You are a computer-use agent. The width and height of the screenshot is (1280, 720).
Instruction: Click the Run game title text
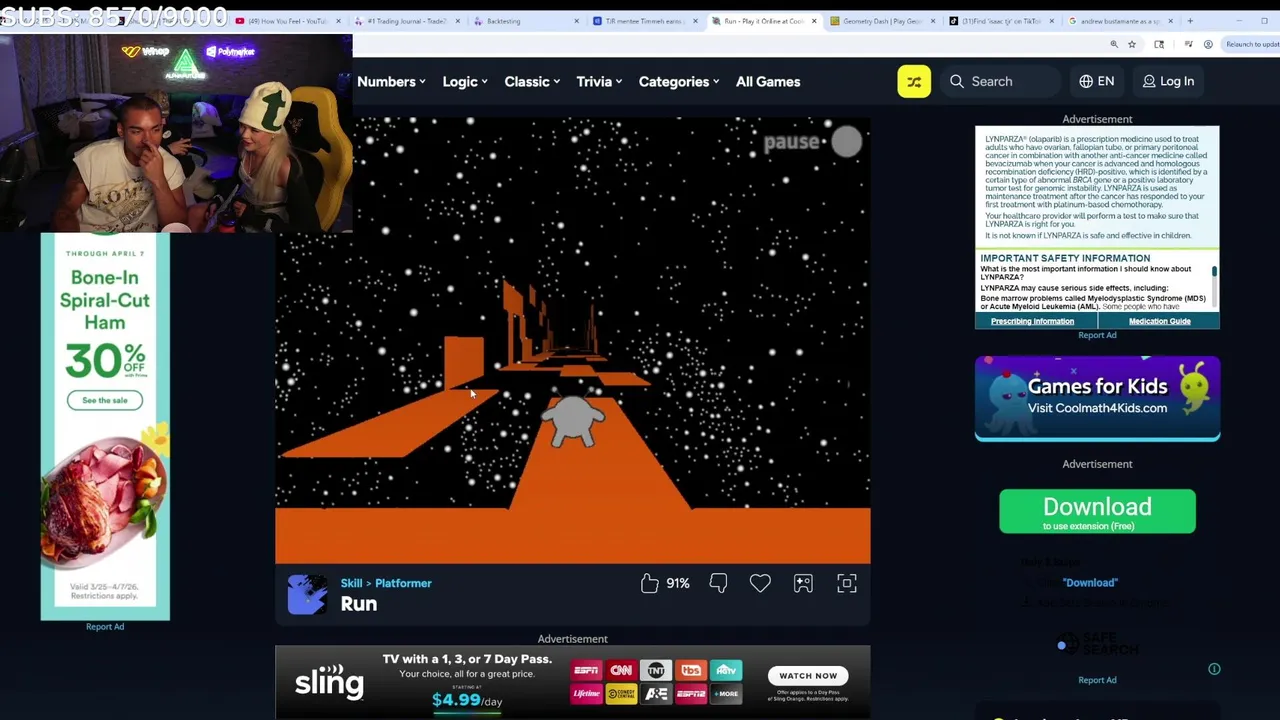[x=358, y=604]
